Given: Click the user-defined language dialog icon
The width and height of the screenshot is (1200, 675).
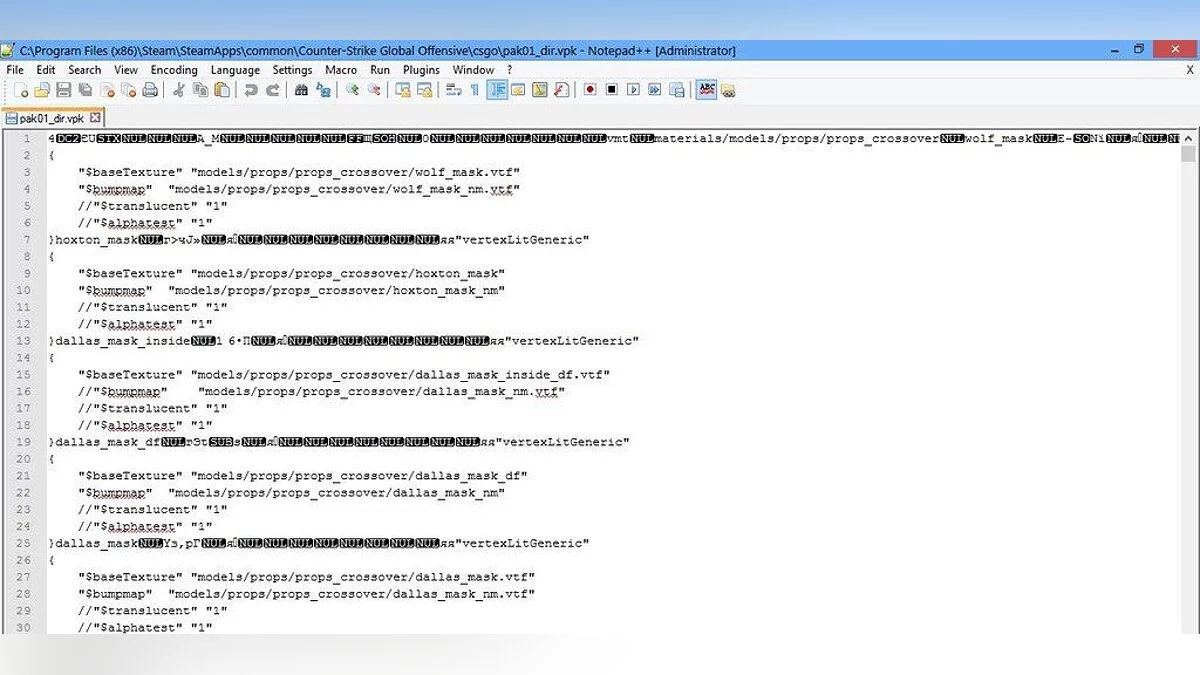Looking at the screenshot, I should click(518, 90).
